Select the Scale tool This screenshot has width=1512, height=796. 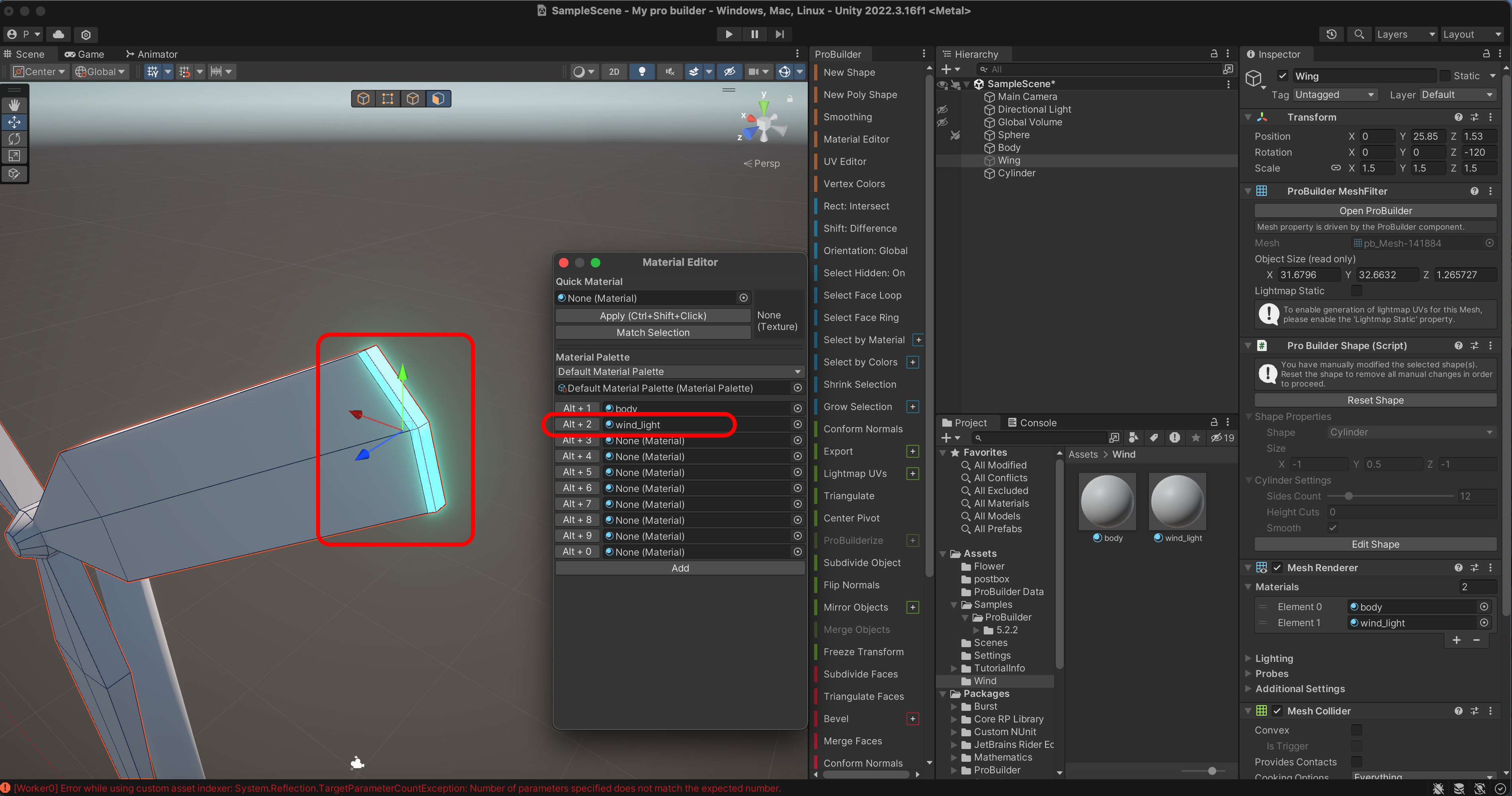[x=14, y=156]
